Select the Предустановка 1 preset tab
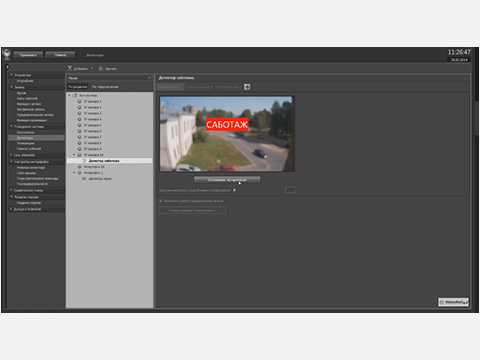Viewport: 480px width, 360px height. click(x=170, y=87)
